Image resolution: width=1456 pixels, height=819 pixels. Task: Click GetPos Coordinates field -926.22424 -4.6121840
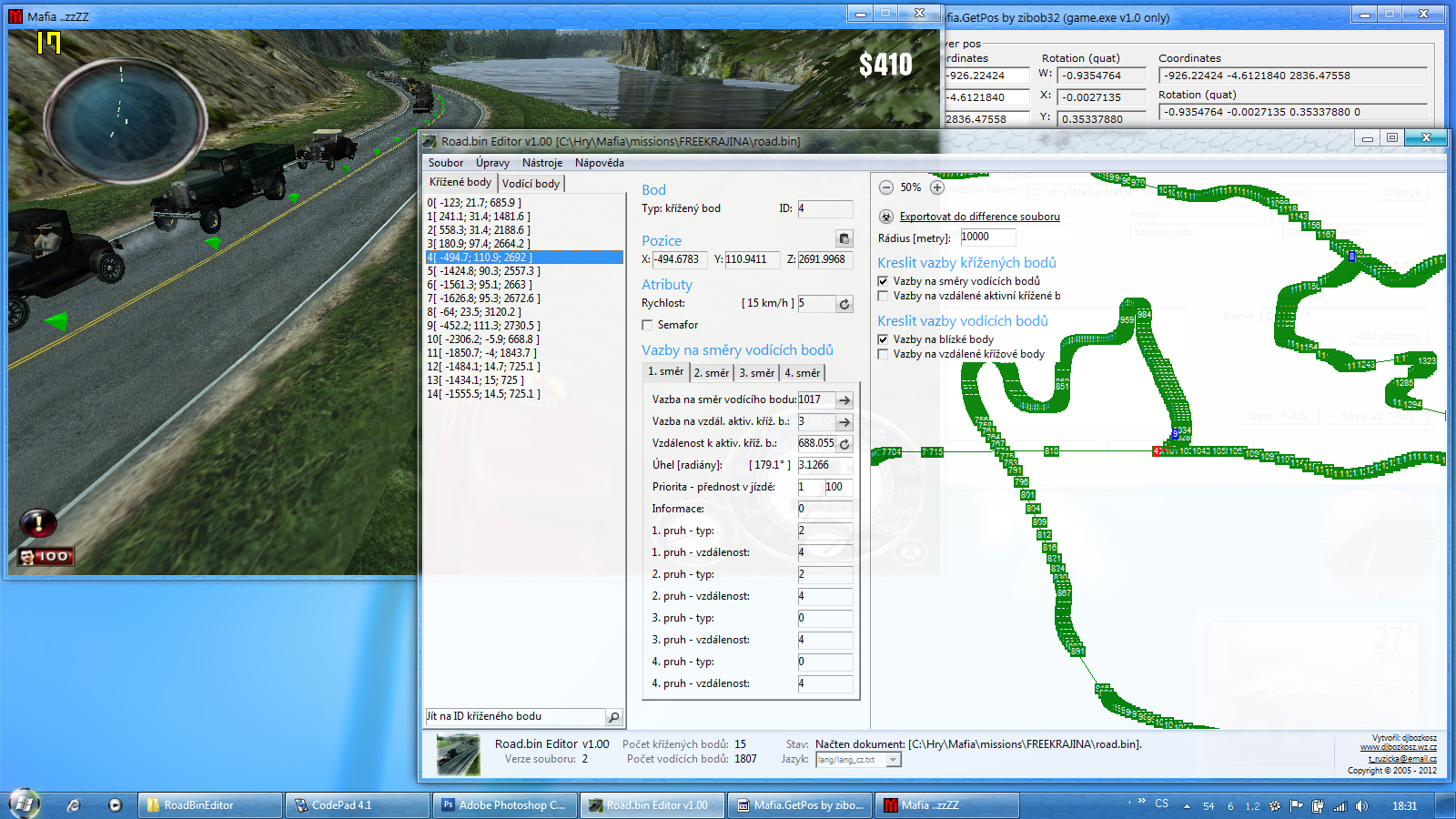point(1293,76)
